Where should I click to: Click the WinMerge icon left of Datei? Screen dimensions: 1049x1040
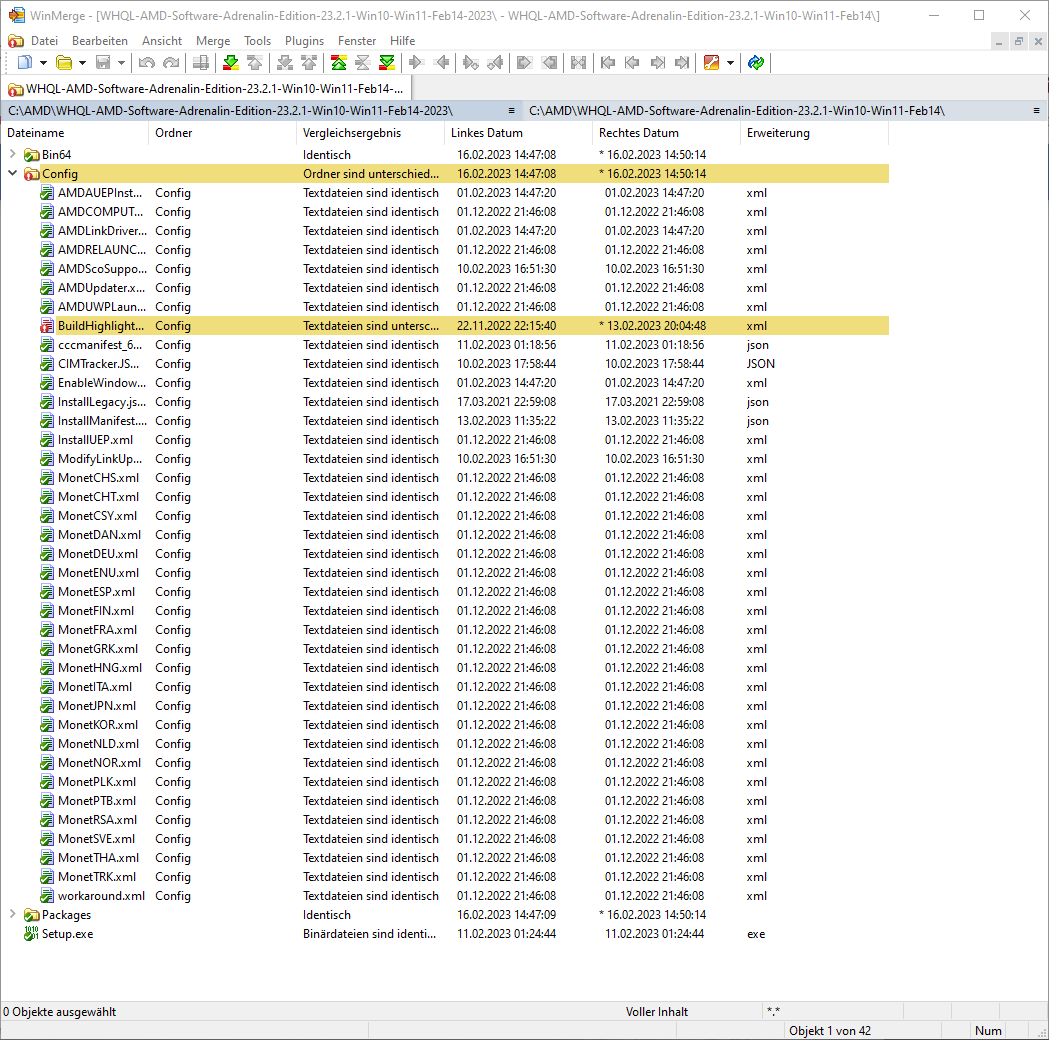pos(15,41)
